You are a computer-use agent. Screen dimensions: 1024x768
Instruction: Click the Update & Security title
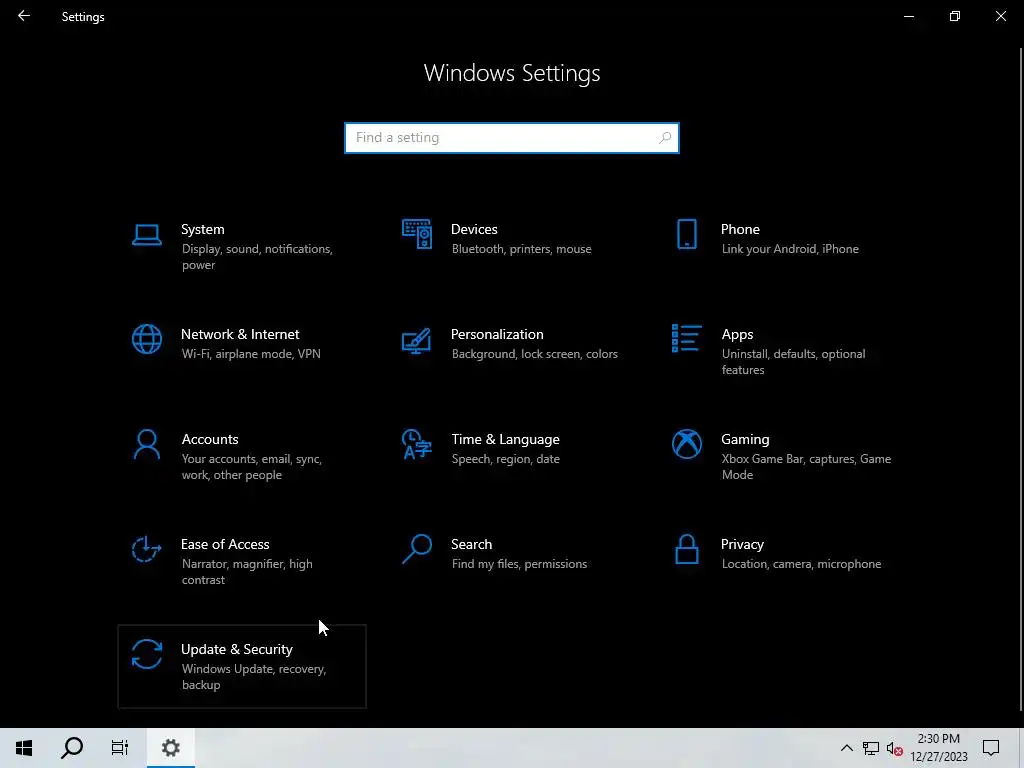(x=236, y=650)
